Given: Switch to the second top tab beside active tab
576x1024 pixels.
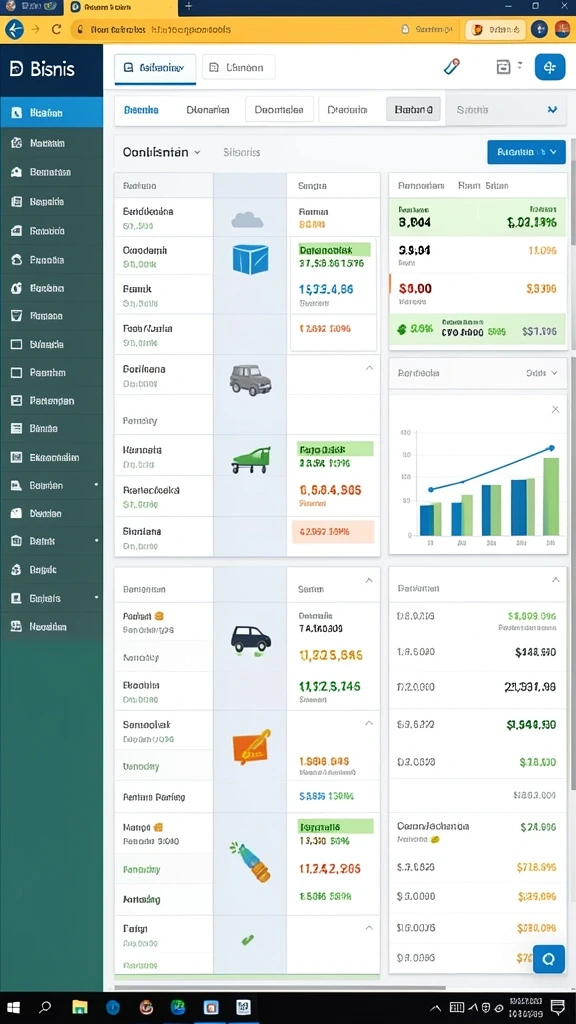Looking at the screenshot, I should point(238,67).
